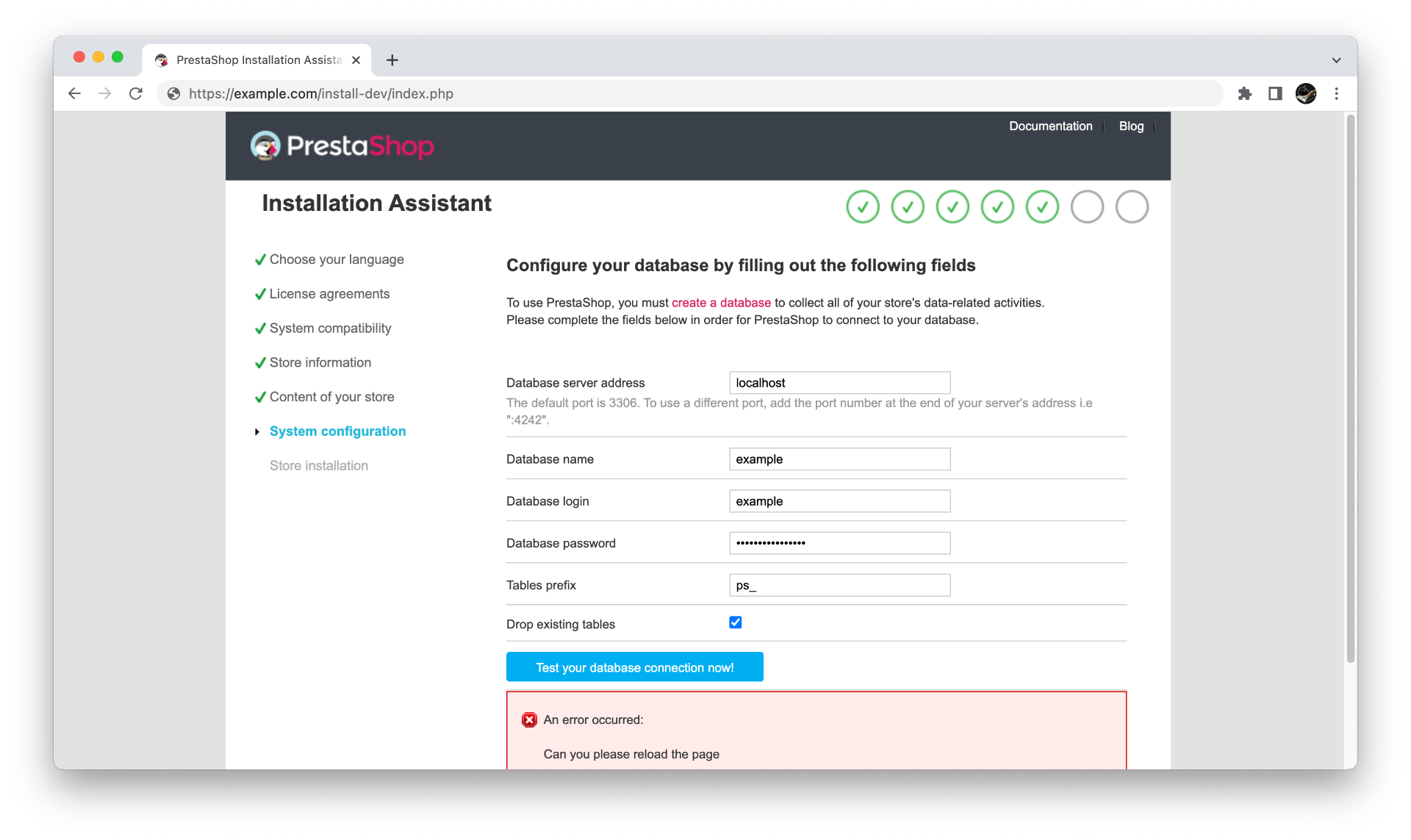Open the Chrome profile avatar
The width and height of the screenshot is (1411, 840).
(x=1306, y=93)
